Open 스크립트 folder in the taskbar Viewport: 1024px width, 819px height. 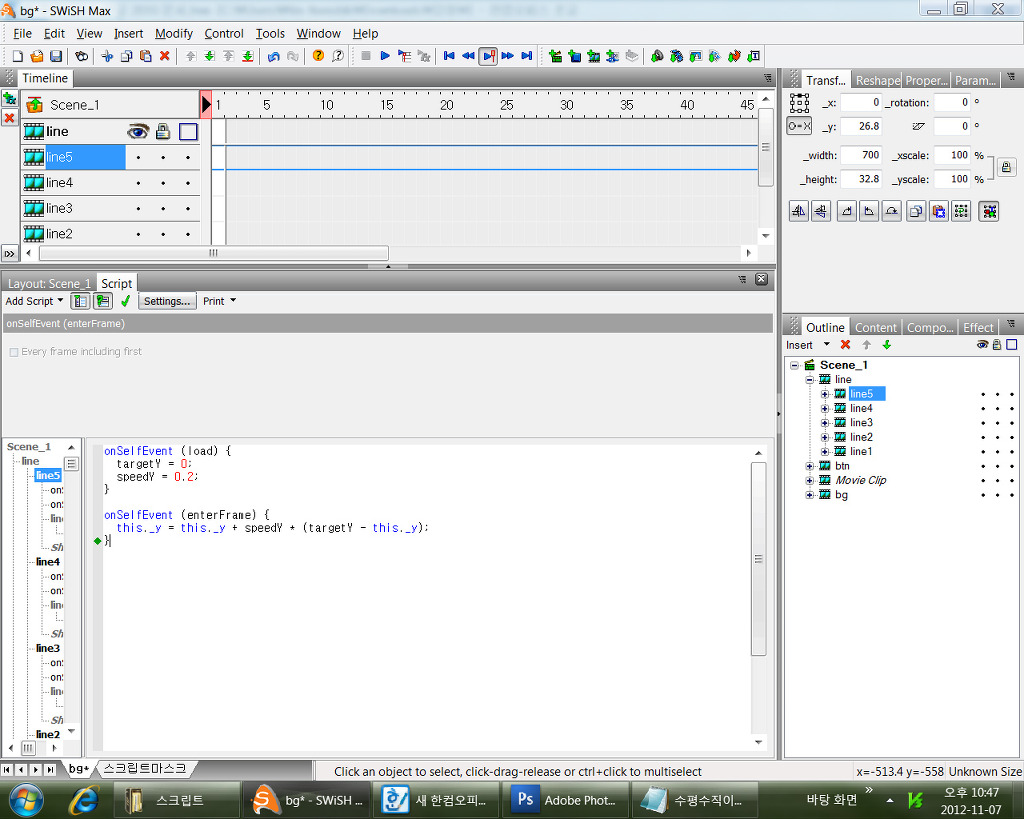point(175,800)
